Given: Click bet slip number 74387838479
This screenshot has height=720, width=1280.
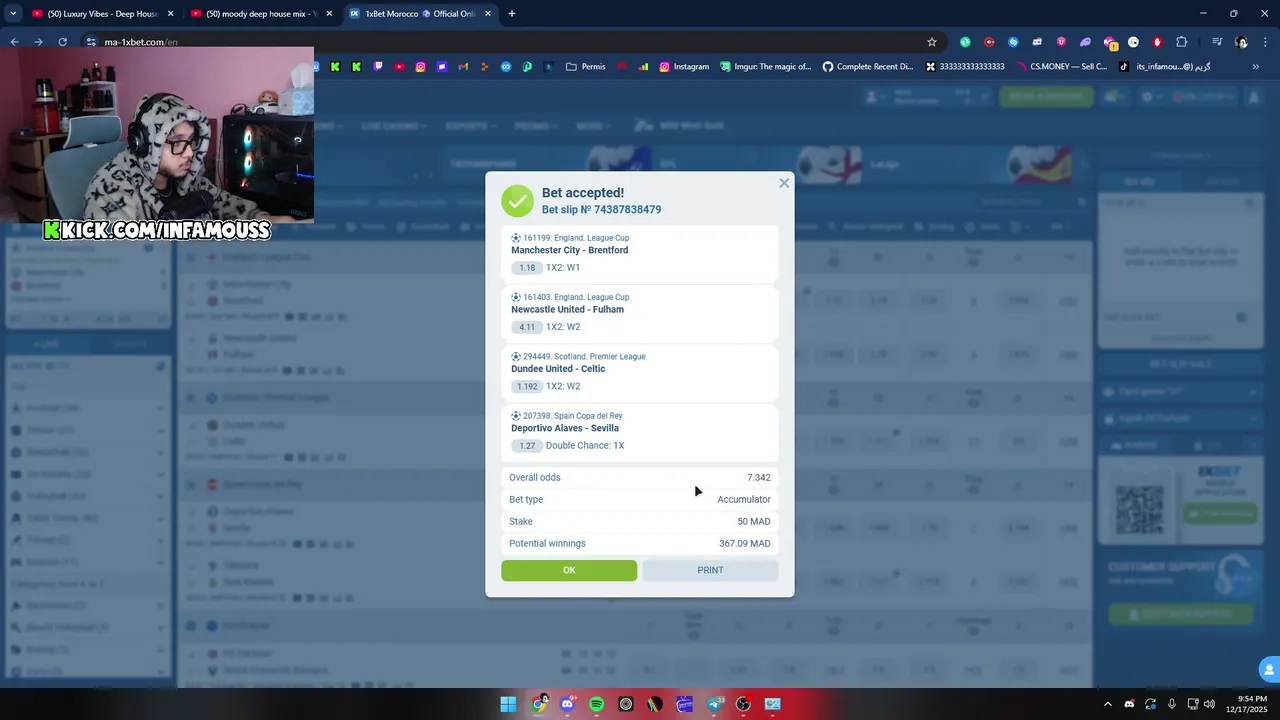Looking at the screenshot, I should [x=601, y=210].
